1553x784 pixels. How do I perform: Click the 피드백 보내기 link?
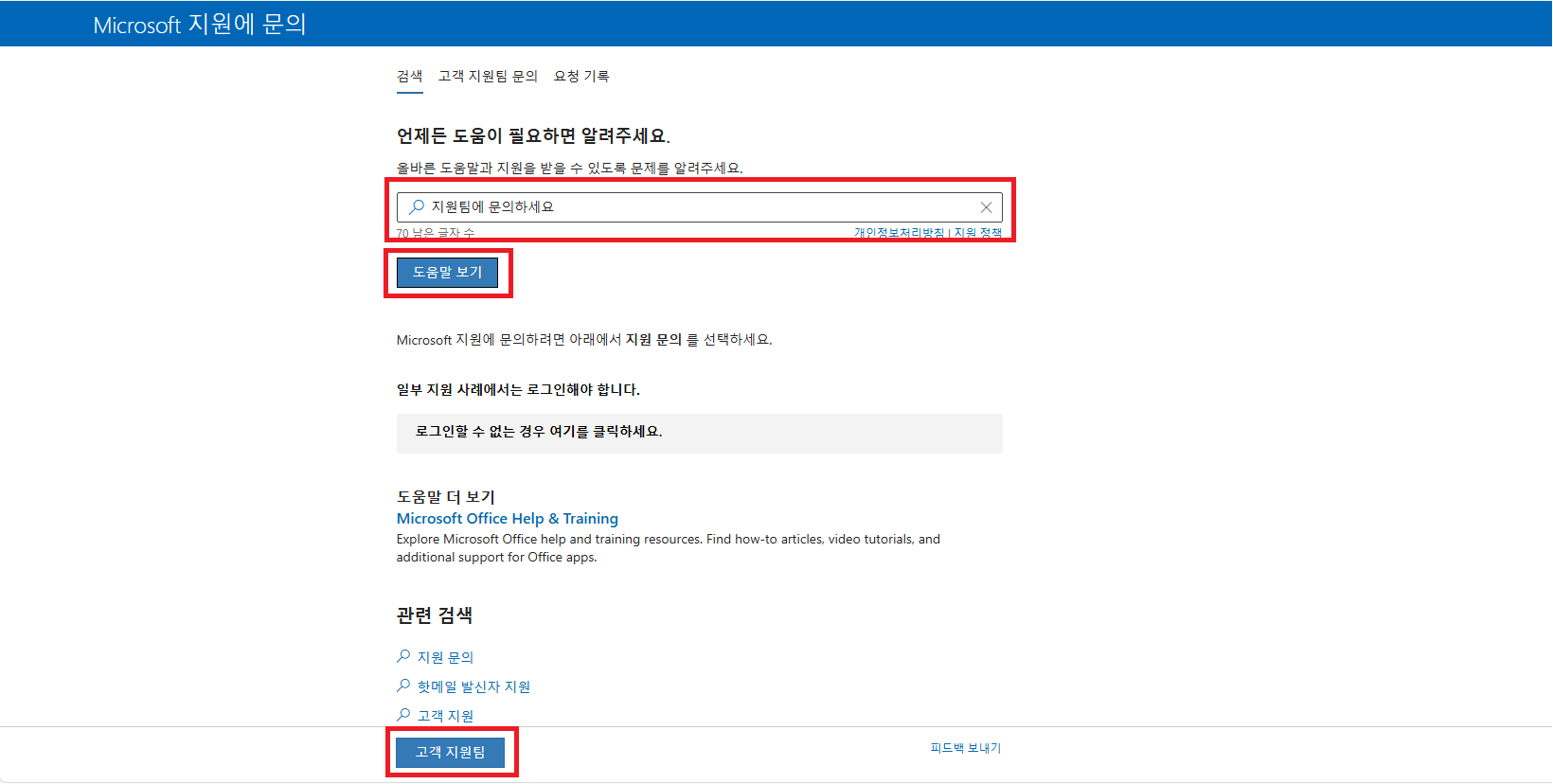965,748
